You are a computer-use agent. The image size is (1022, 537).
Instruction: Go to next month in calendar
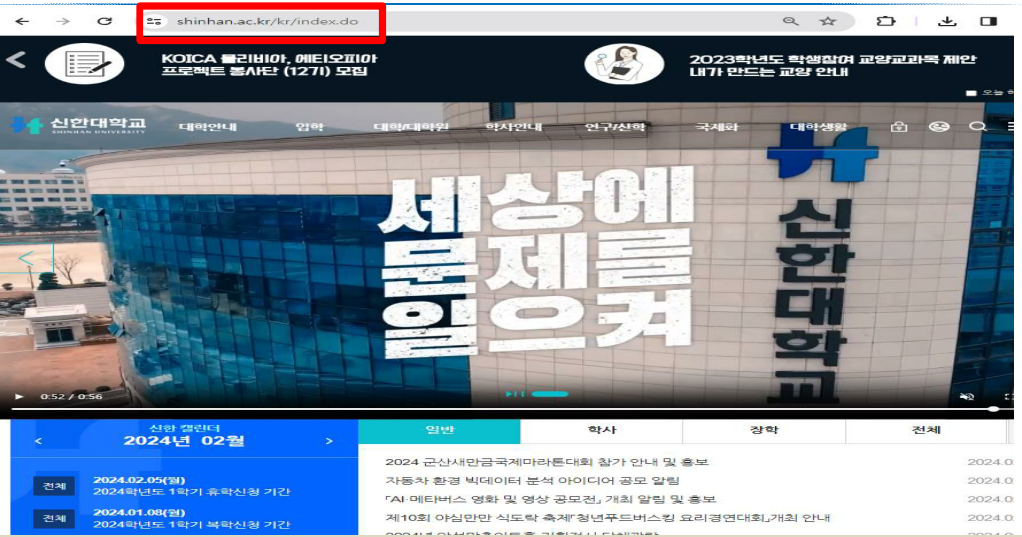(x=329, y=441)
